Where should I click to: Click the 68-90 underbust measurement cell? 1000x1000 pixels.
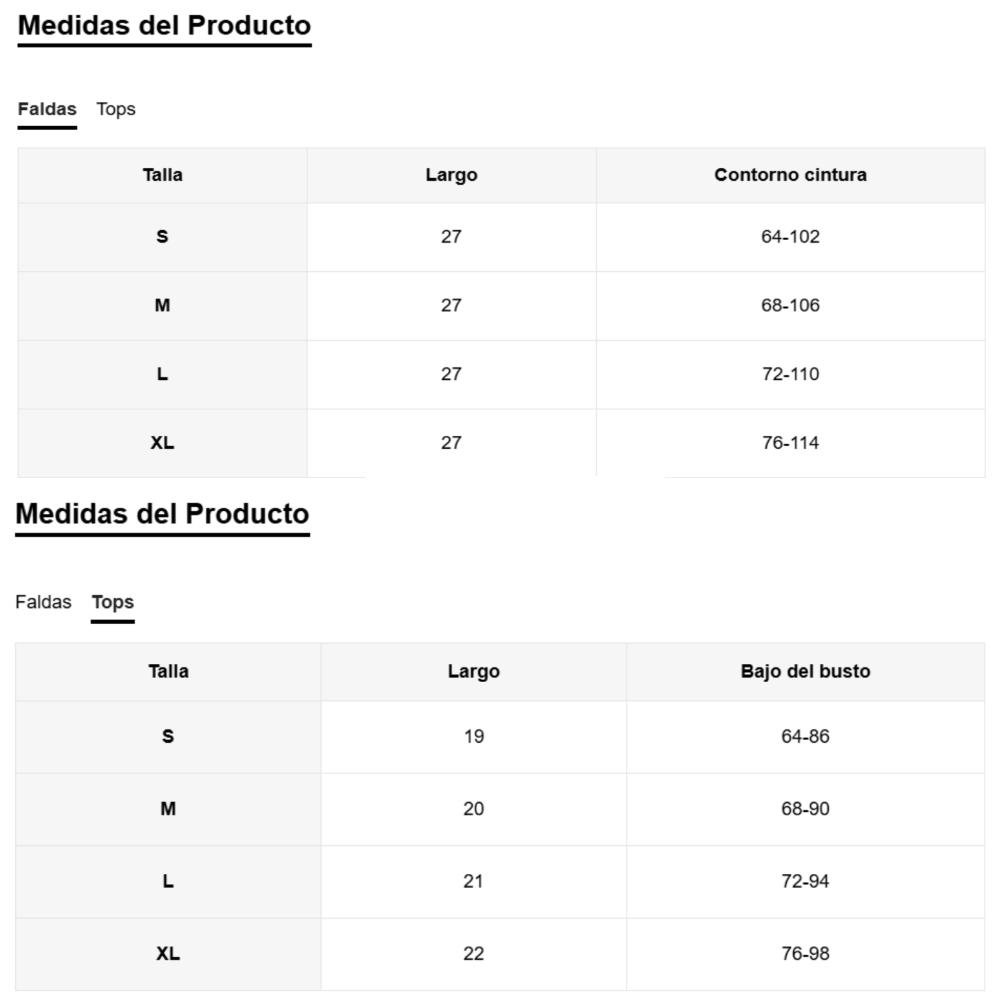(805, 808)
